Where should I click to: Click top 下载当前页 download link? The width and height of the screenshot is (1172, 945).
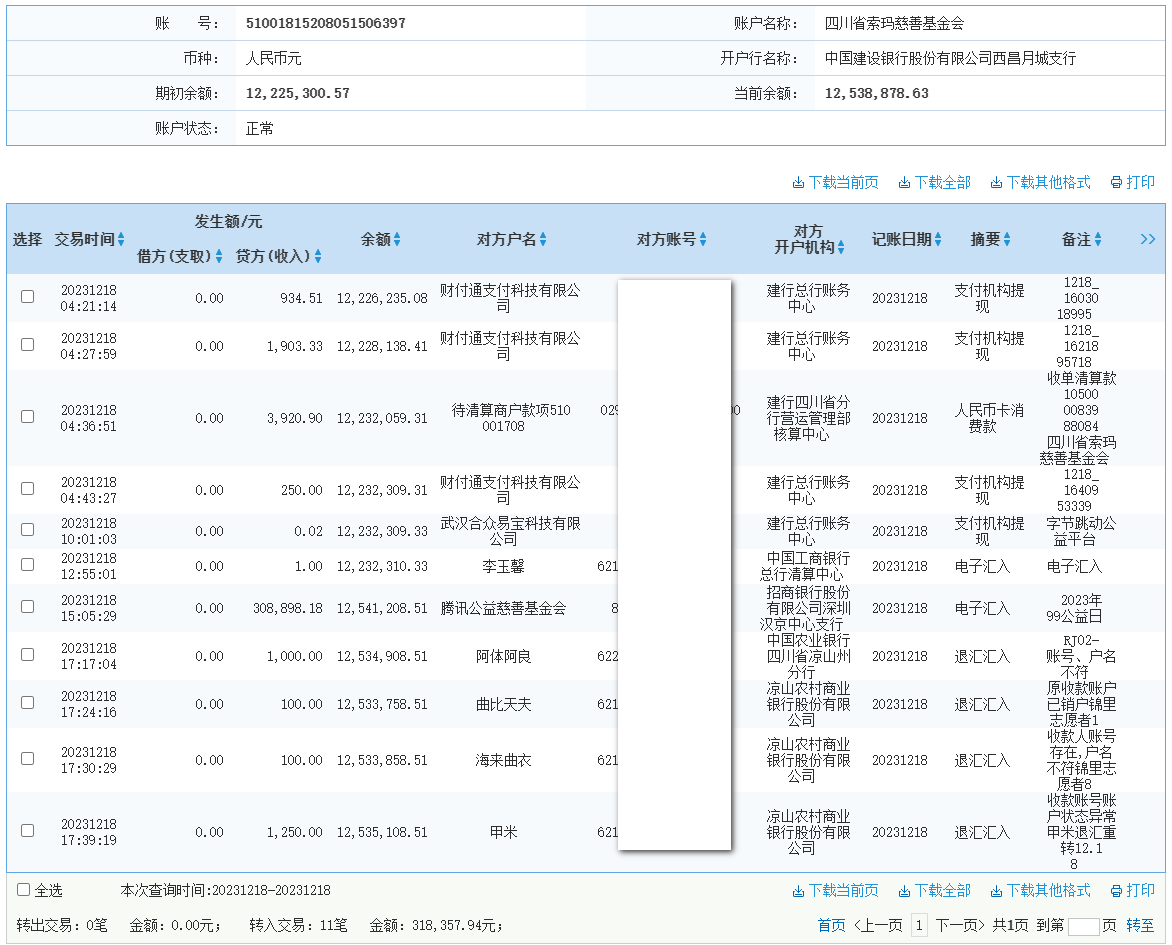[836, 182]
